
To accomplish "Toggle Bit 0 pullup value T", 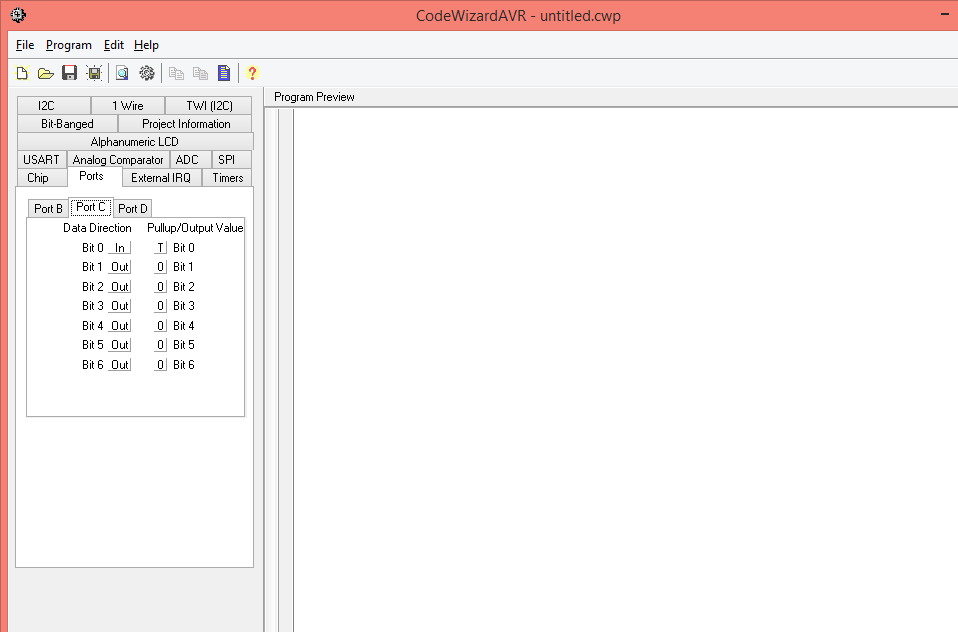I will (x=160, y=248).
